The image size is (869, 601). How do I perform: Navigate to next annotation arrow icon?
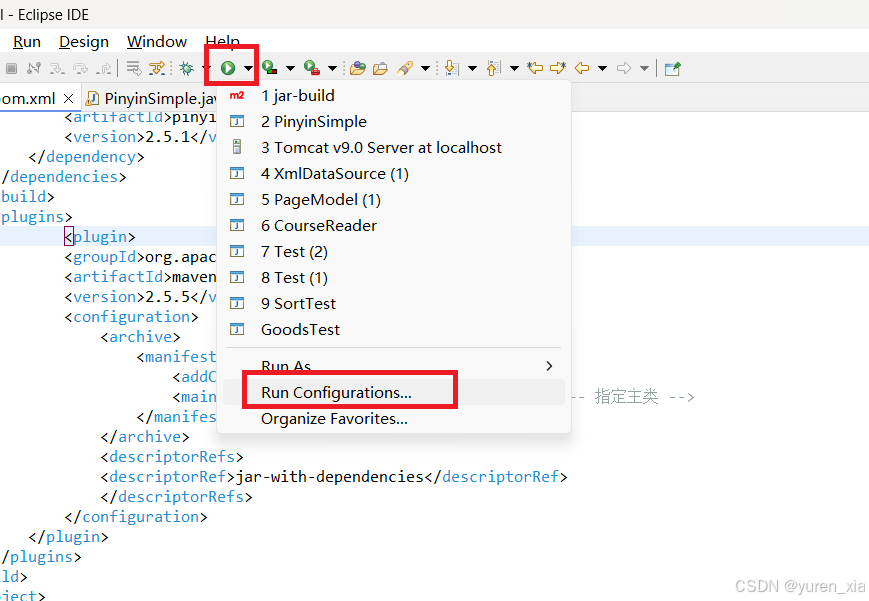[450, 67]
